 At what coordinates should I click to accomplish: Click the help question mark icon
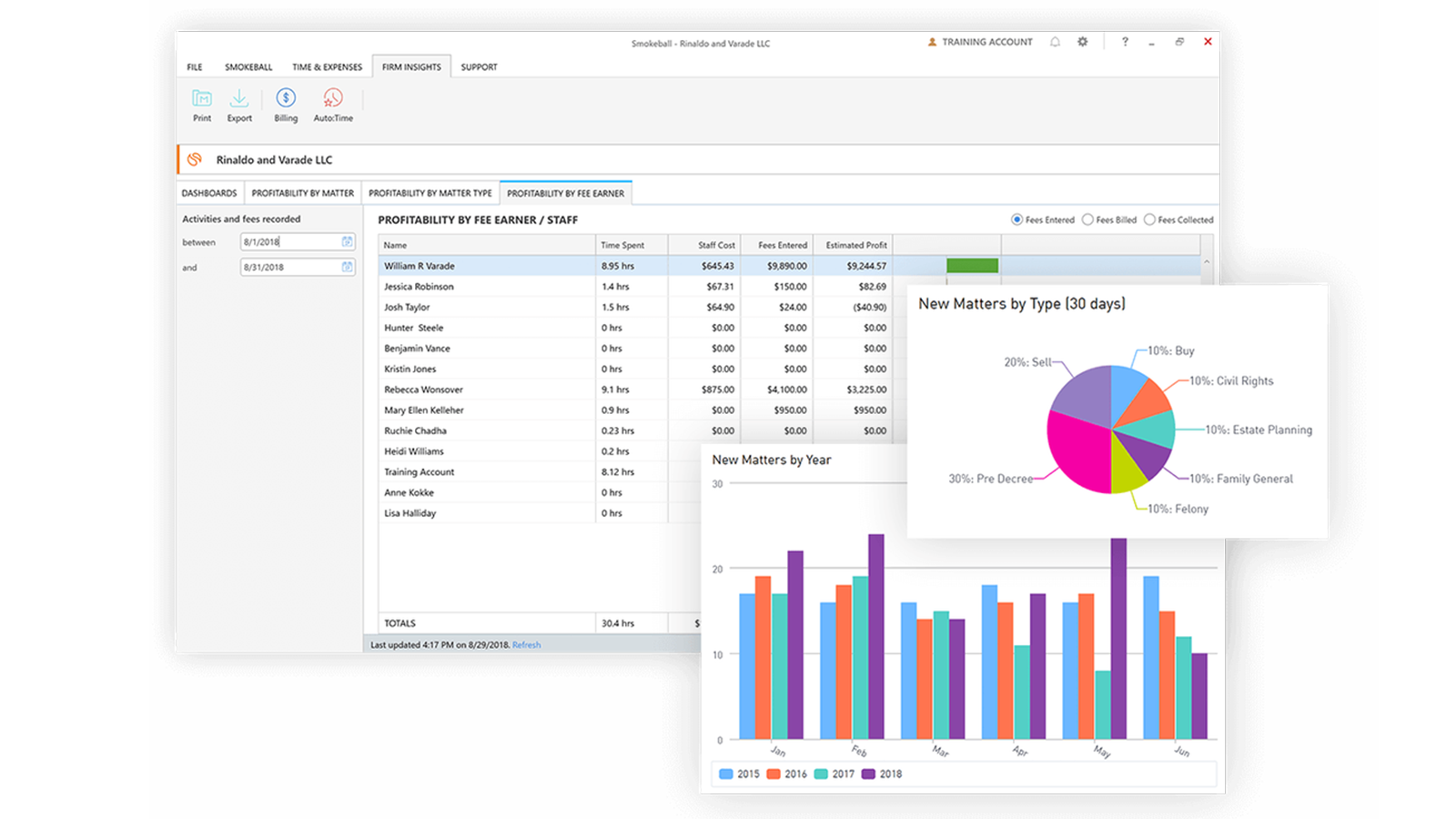[1125, 42]
